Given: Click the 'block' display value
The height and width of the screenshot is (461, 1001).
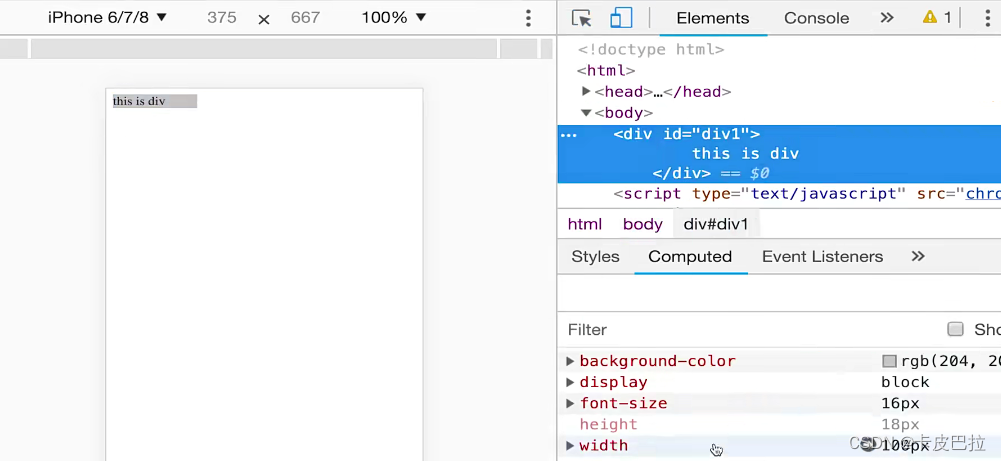Looking at the screenshot, I should pos(905,382).
